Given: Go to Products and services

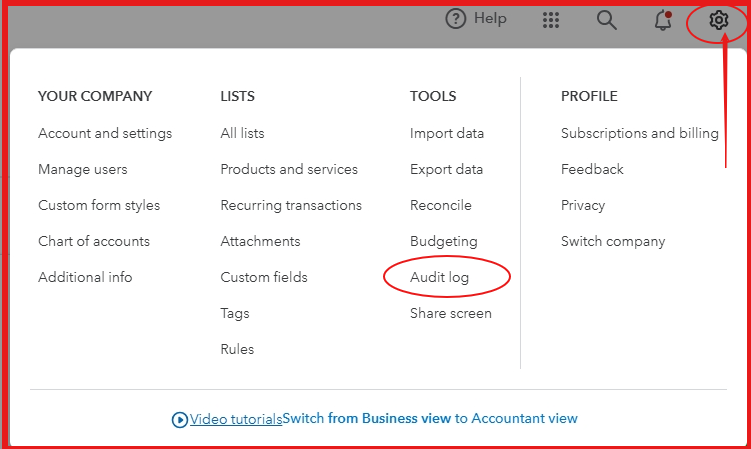Looking at the screenshot, I should coord(289,169).
